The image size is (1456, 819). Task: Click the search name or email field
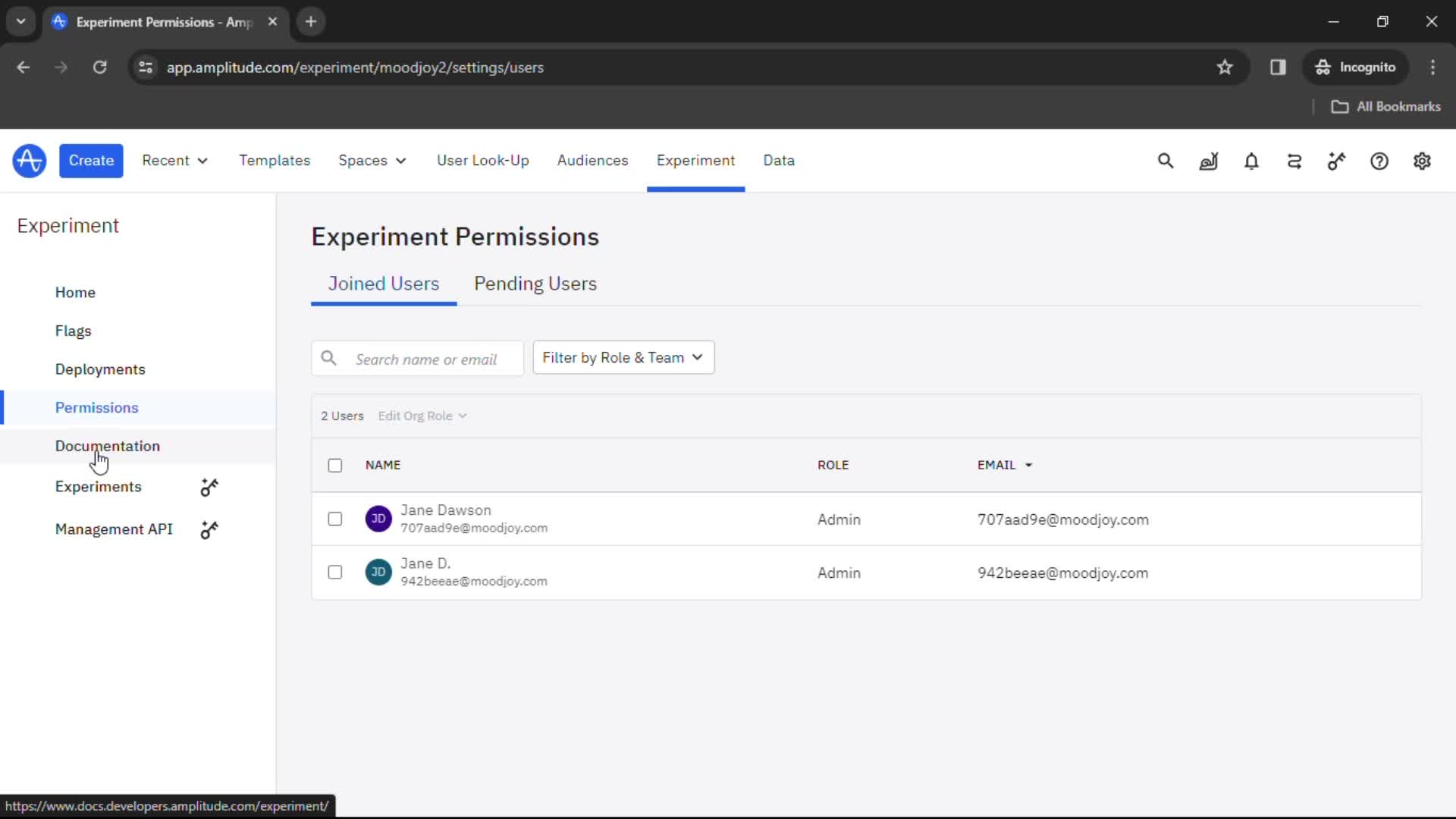[x=417, y=358]
